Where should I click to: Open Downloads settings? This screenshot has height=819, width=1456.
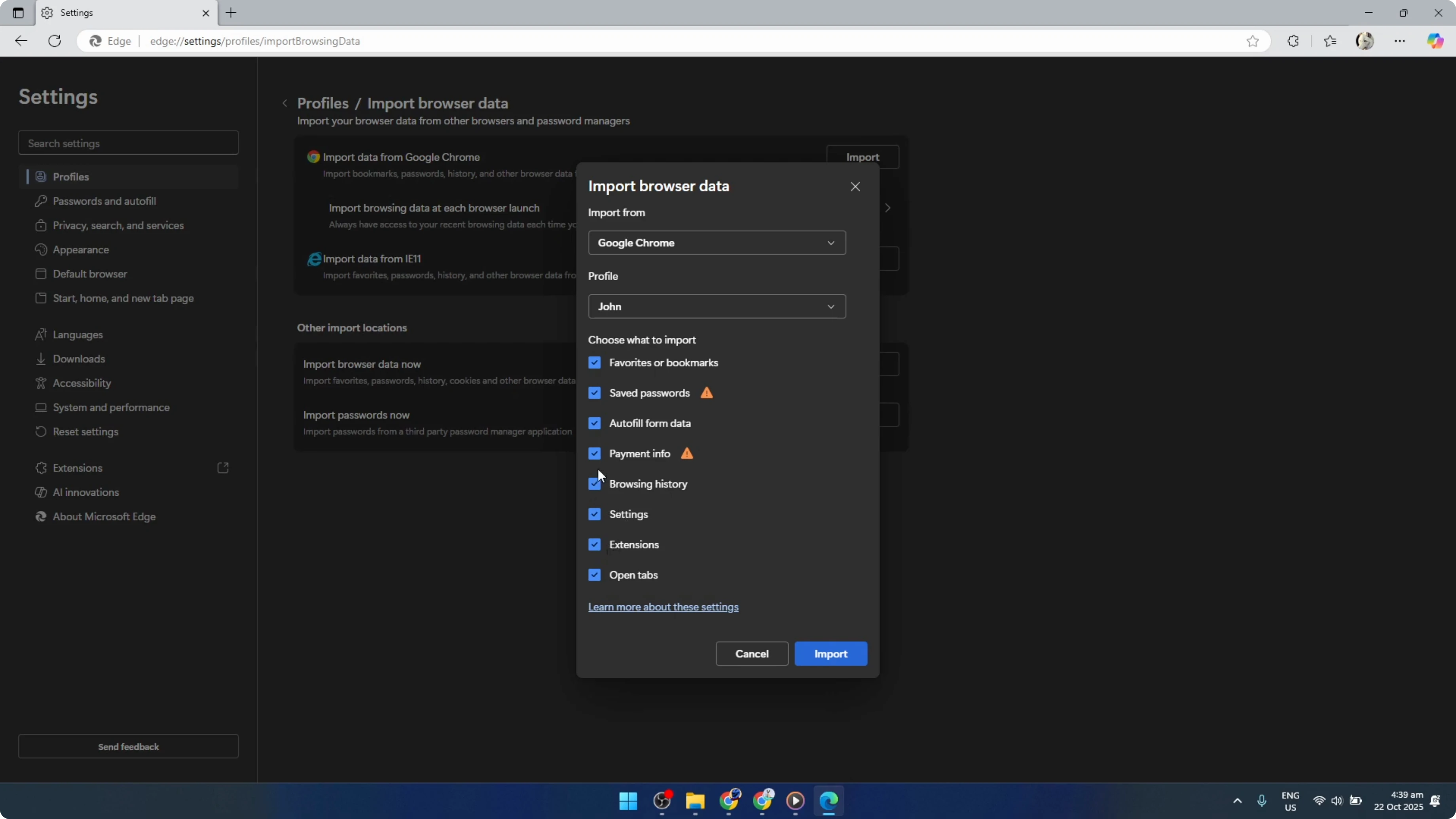(x=128, y=359)
